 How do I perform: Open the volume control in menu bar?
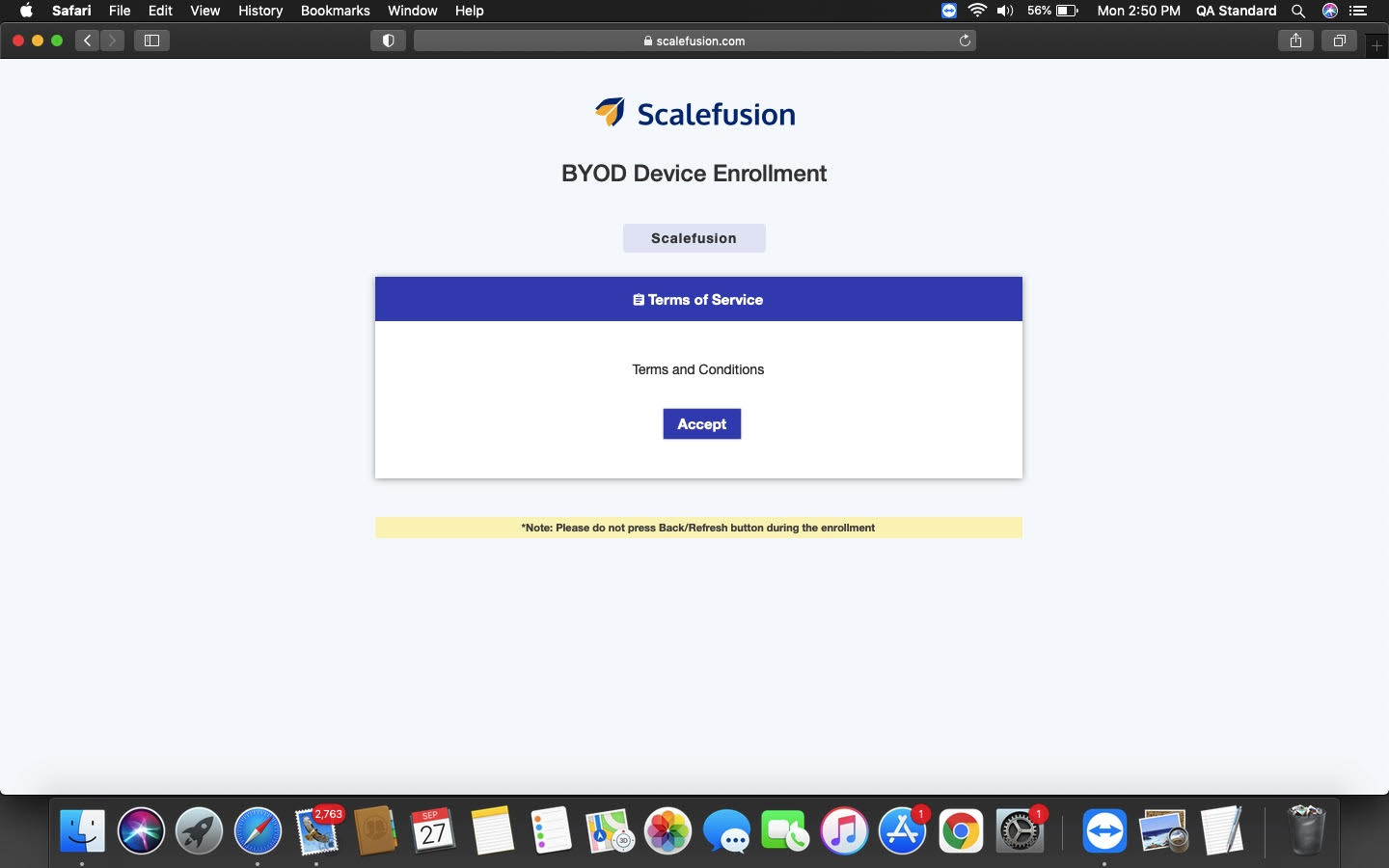click(x=1005, y=11)
